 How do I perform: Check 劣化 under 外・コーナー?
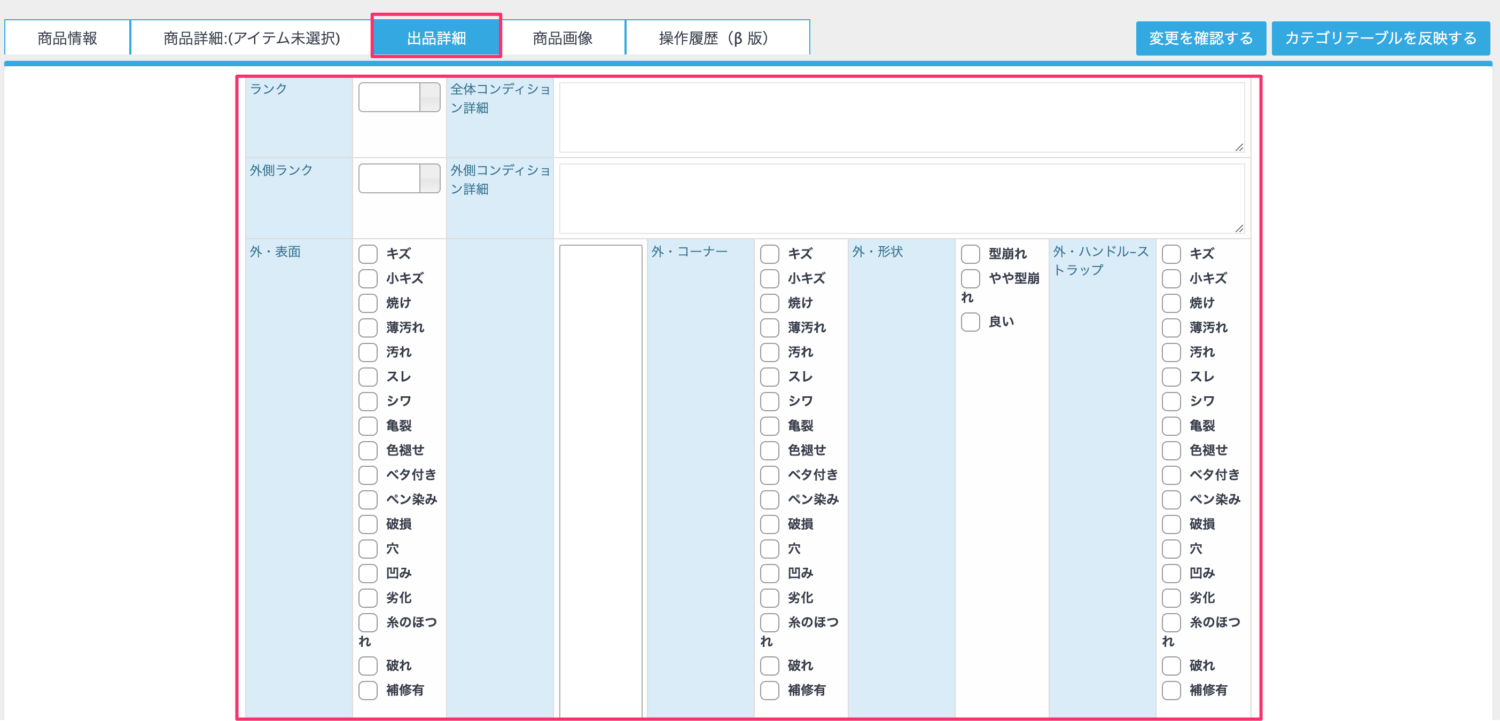(x=770, y=598)
